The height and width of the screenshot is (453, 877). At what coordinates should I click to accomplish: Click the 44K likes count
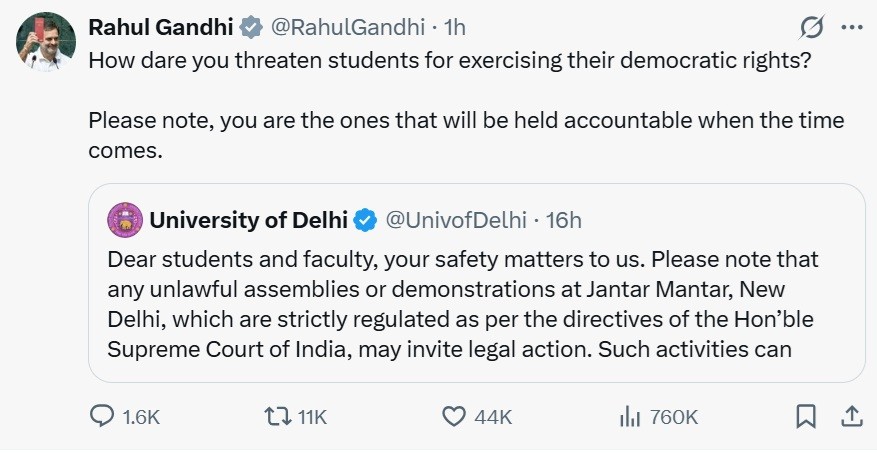pyautogui.click(x=493, y=417)
